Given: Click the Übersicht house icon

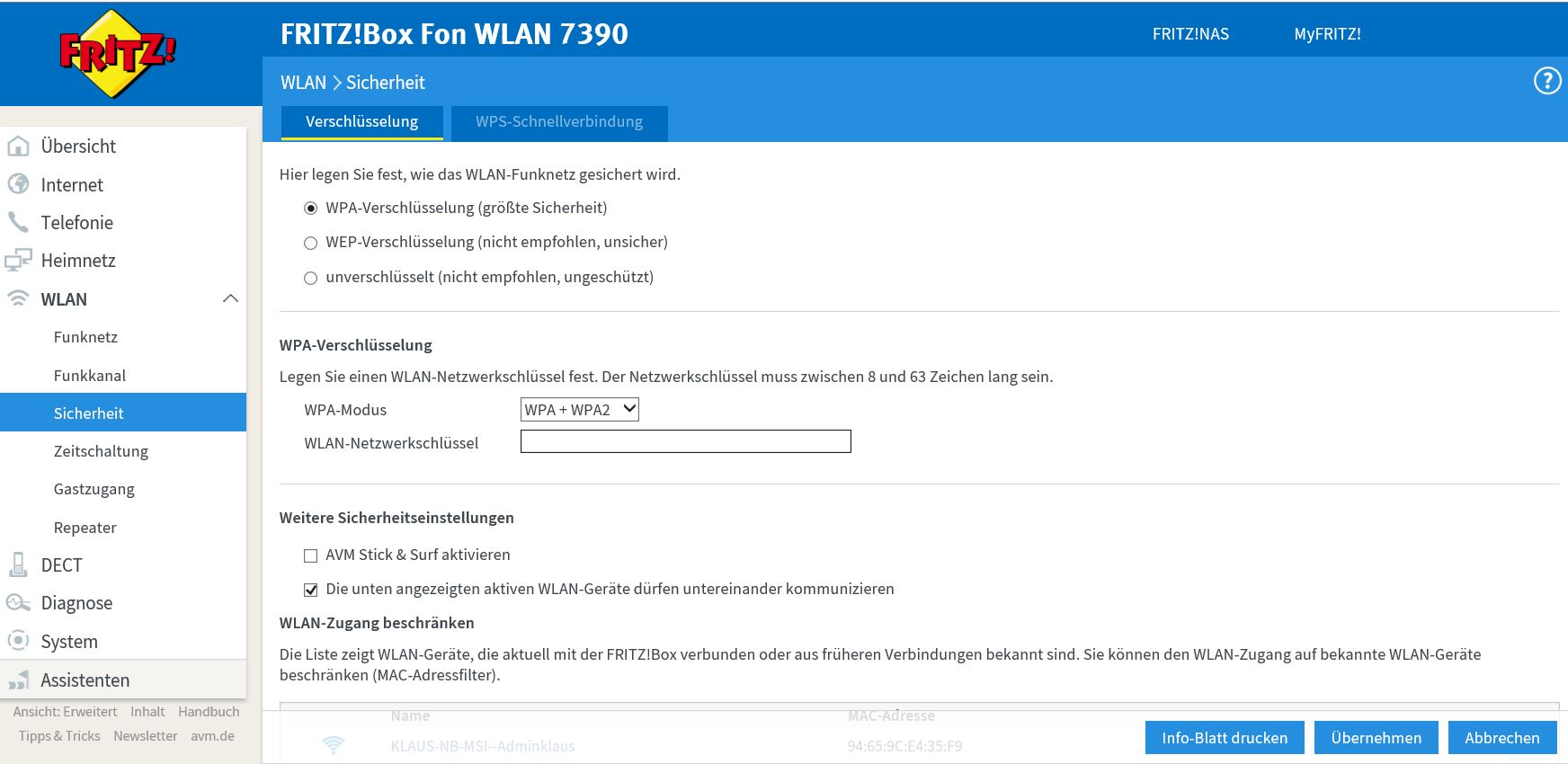Looking at the screenshot, I should click(x=18, y=147).
